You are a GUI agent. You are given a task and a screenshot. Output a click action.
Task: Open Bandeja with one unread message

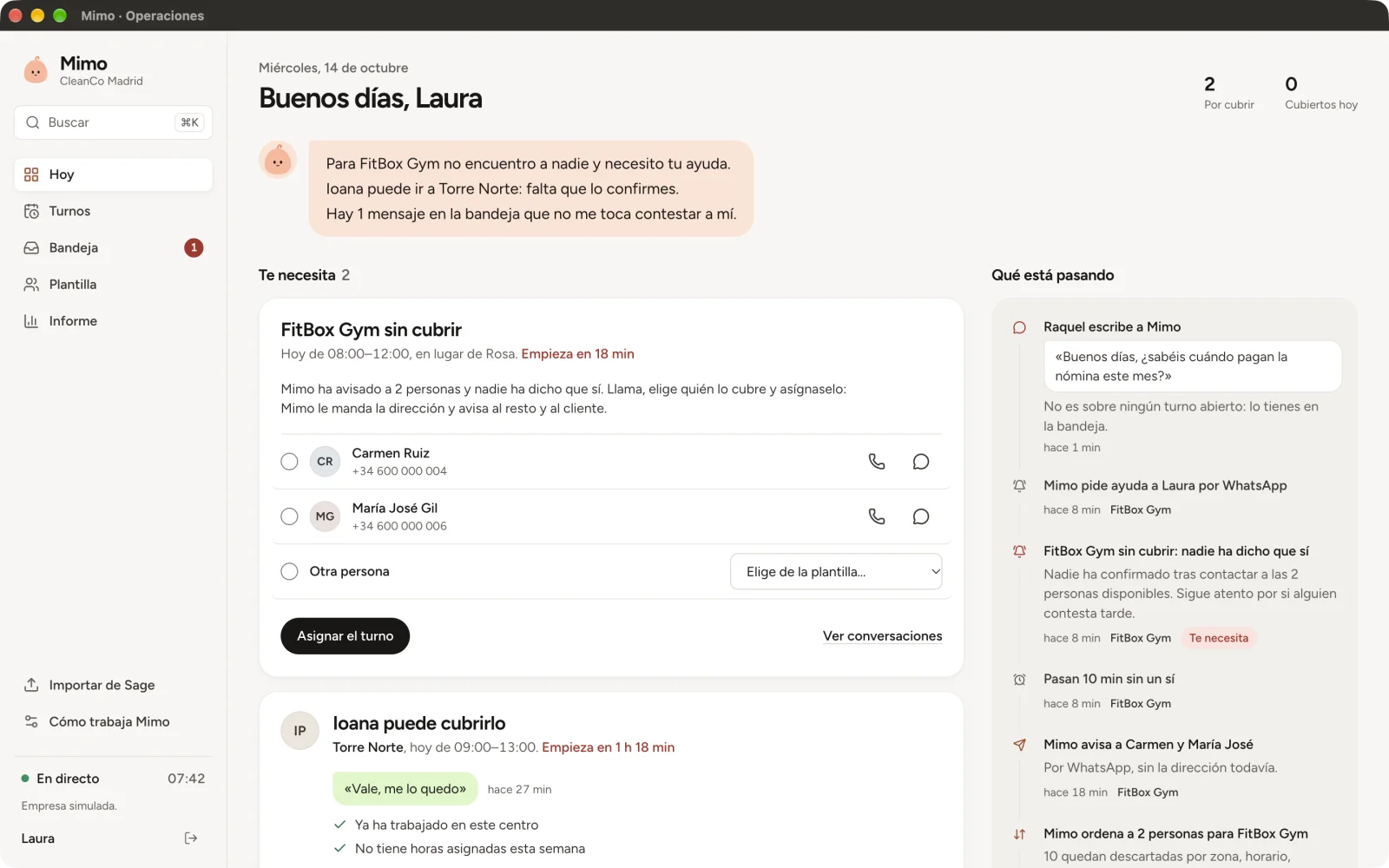pyautogui.click(x=114, y=247)
